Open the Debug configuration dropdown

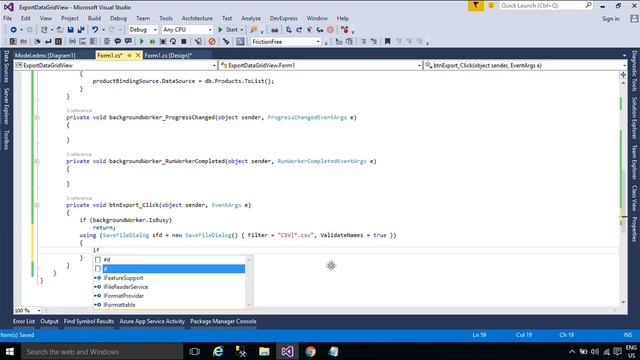pos(143,30)
